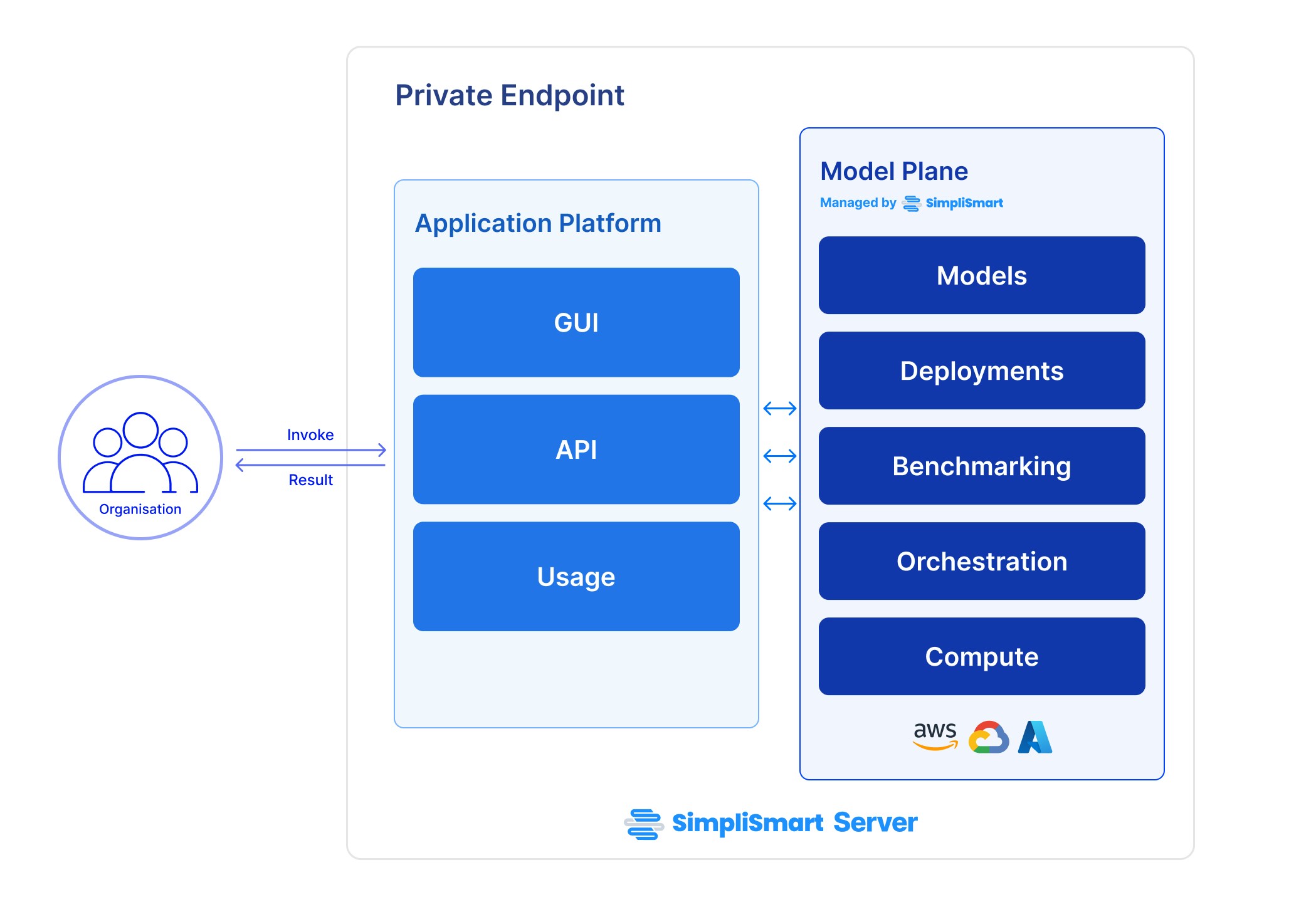The height and width of the screenshot is (897, 1316).
Task: Click the top double-headed arrow
Action: (x=779, y=409)
